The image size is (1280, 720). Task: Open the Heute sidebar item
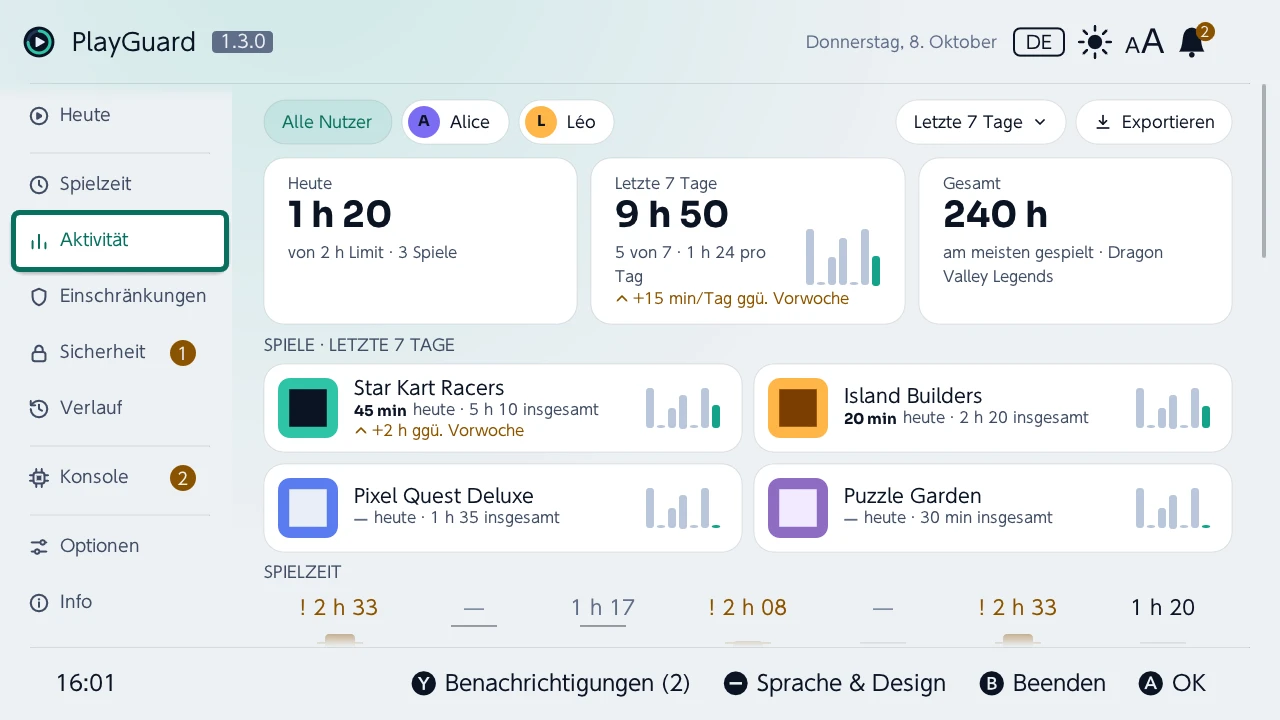[x=120, y=115]
